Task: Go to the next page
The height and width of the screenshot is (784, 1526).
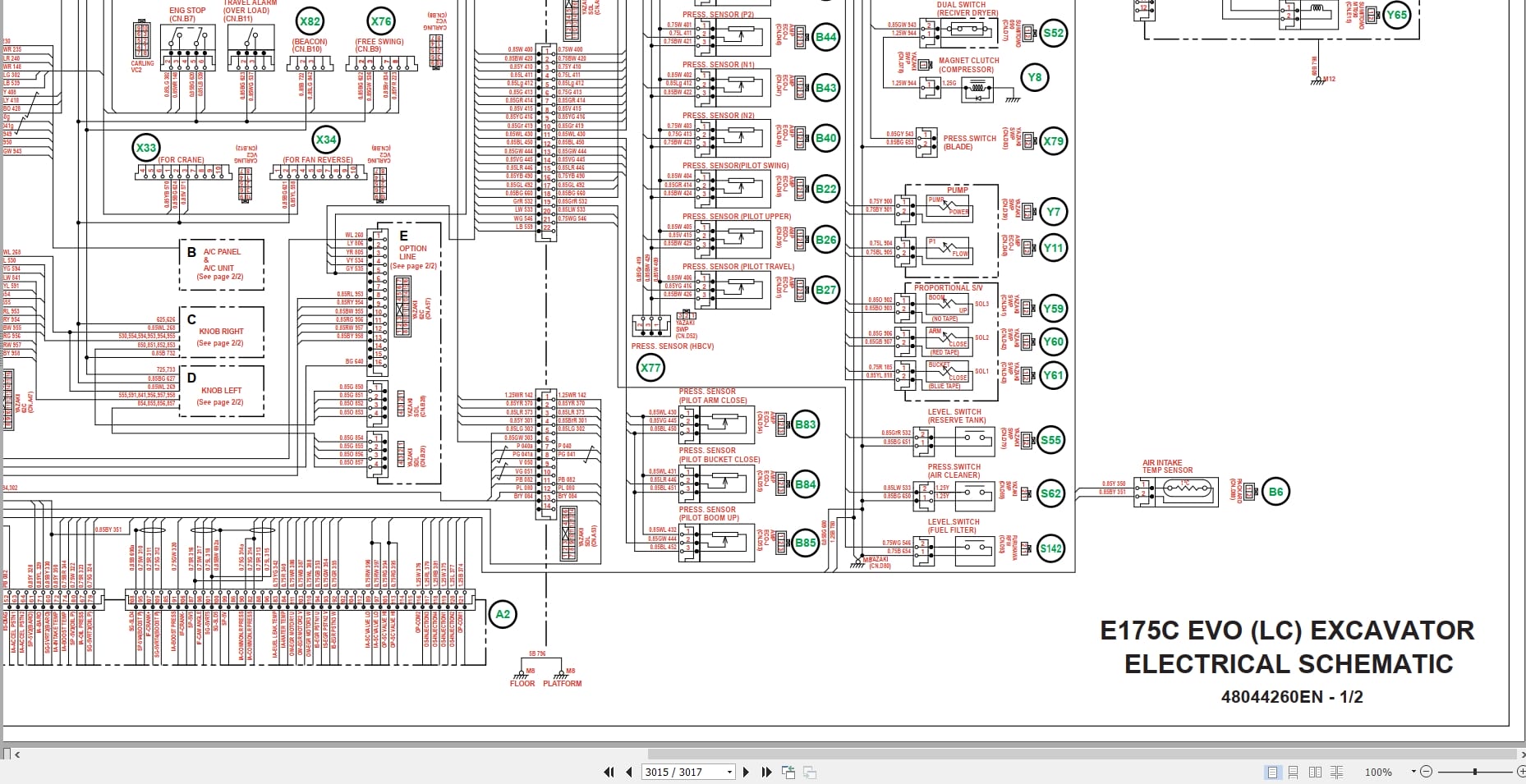Action: [746, 772]
